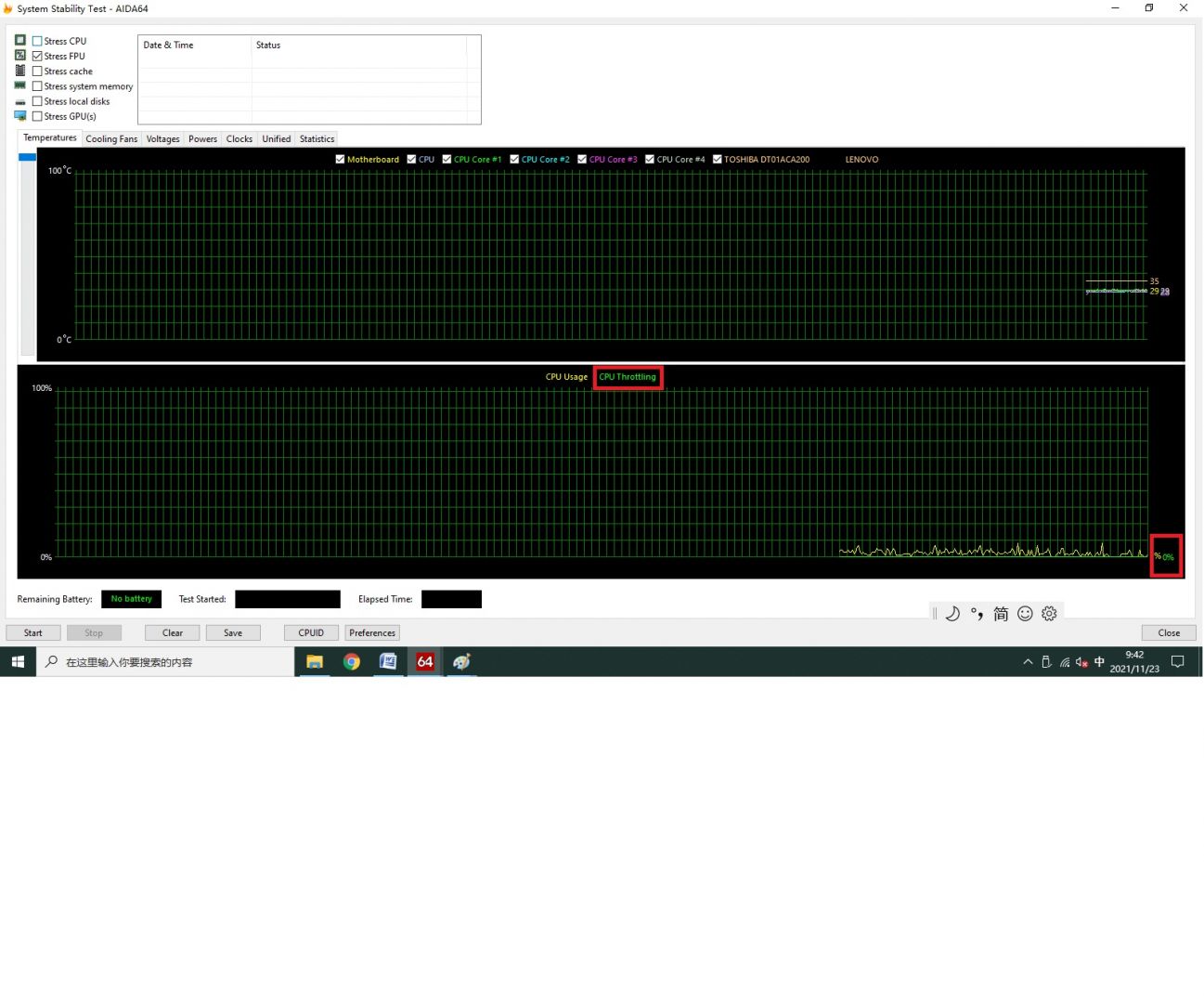
Task: Click the IME emoji smiley icon
Action: pos(1025,614)
